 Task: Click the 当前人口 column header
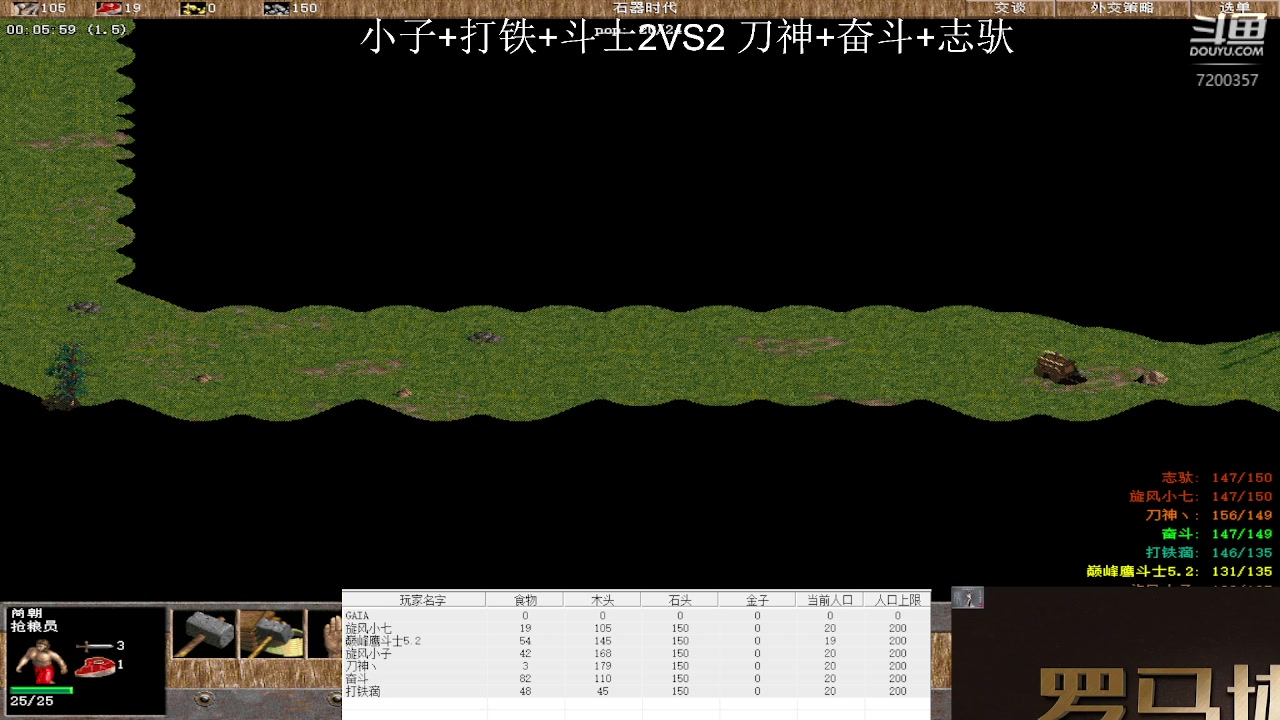click(829, 600)
